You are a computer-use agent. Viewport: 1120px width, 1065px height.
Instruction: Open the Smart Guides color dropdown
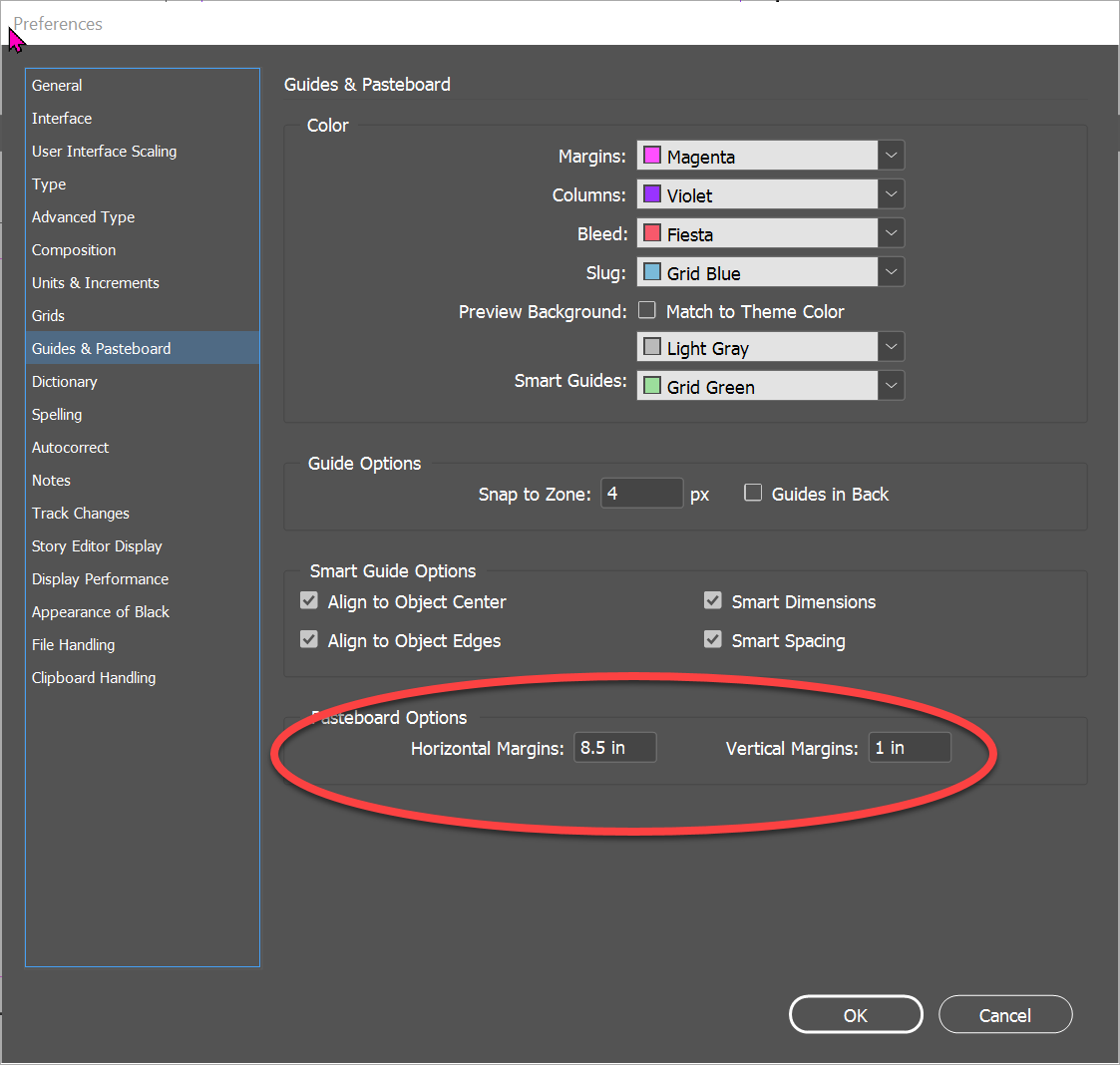(891, 385)
